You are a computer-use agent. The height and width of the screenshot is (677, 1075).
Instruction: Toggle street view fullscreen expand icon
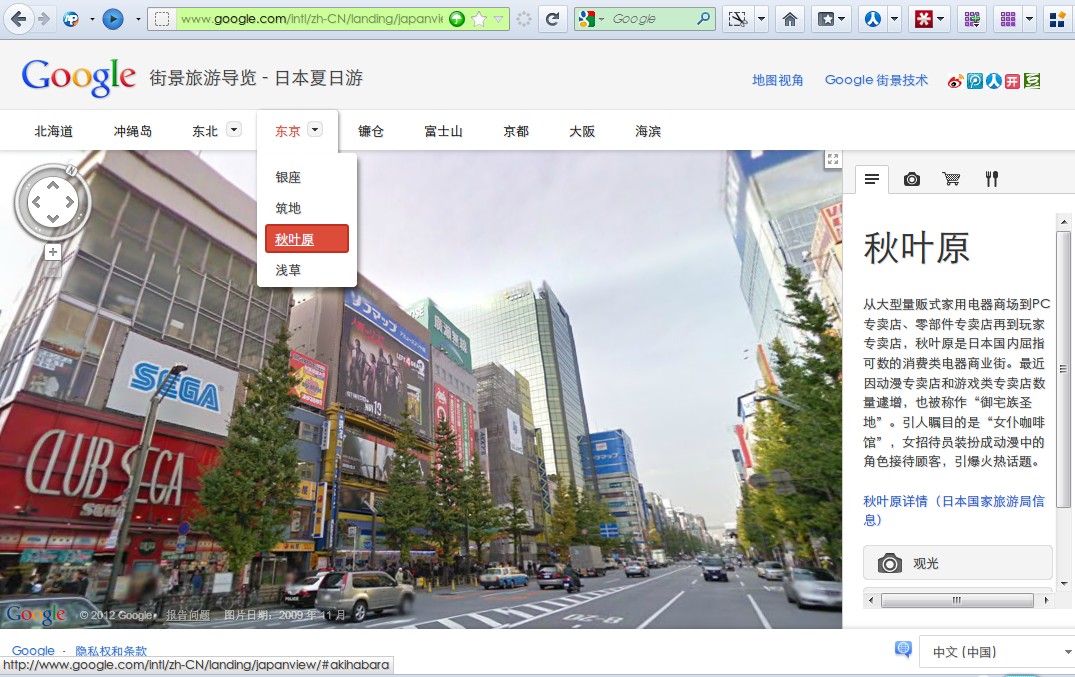click(x=833, y=159)
